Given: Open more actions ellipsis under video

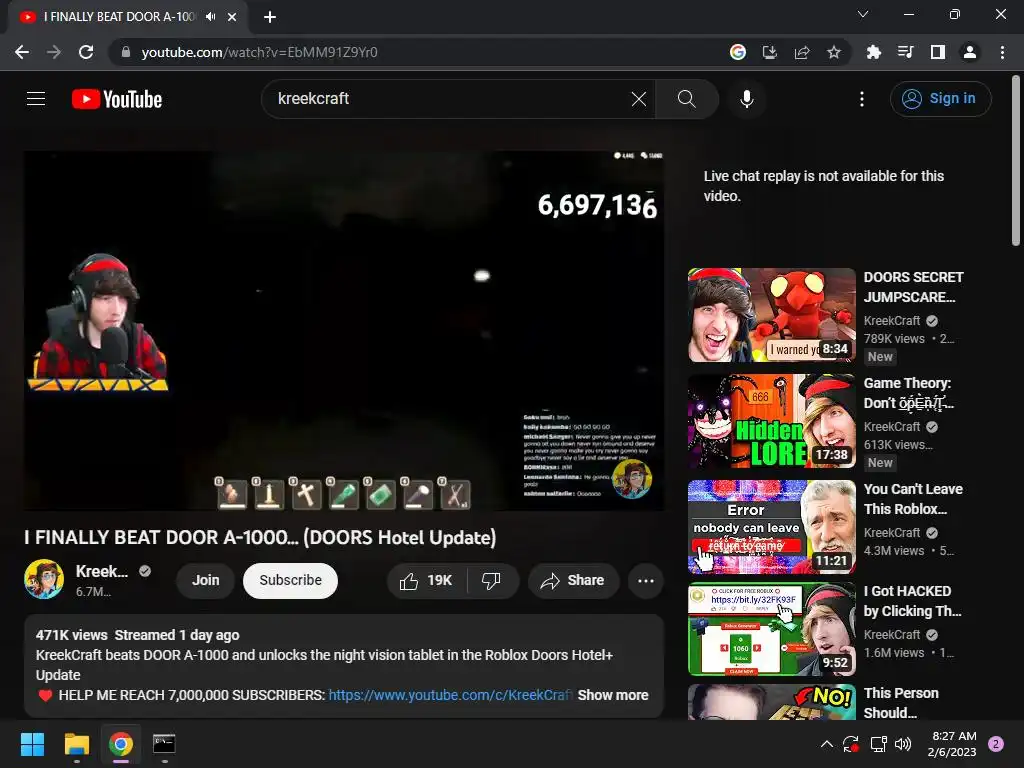Looking at the screenshot, I should click(x=645, y=581).
